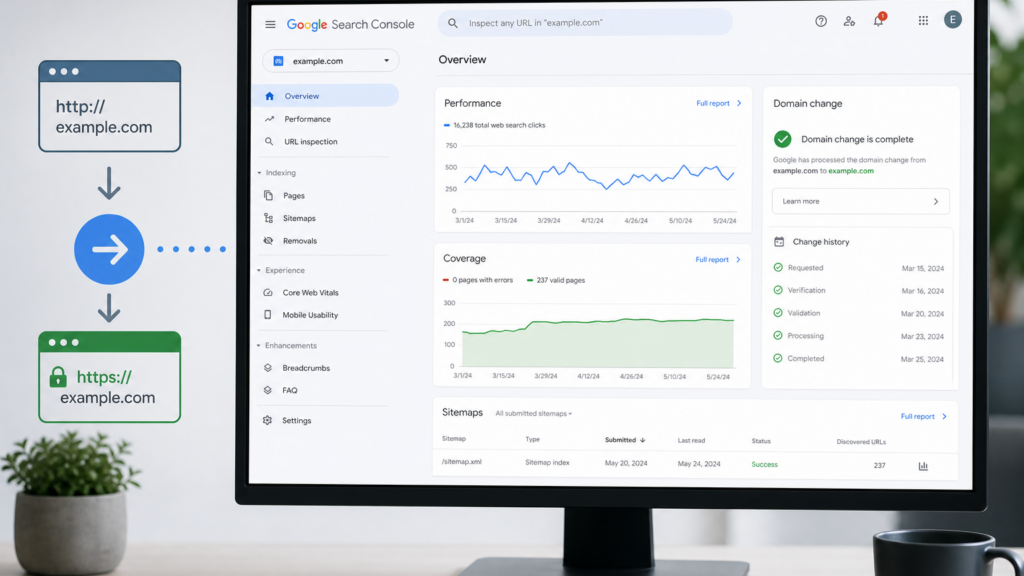Click the Overview home icon
Viewport: 1024px width, 576px height.
coord(269,96)
